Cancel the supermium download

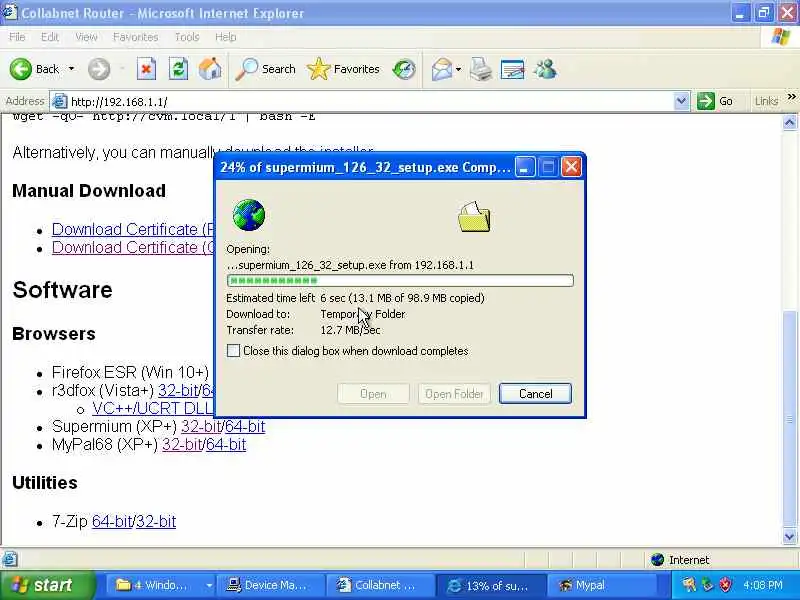pyautogui.click(x=535, y=393)
